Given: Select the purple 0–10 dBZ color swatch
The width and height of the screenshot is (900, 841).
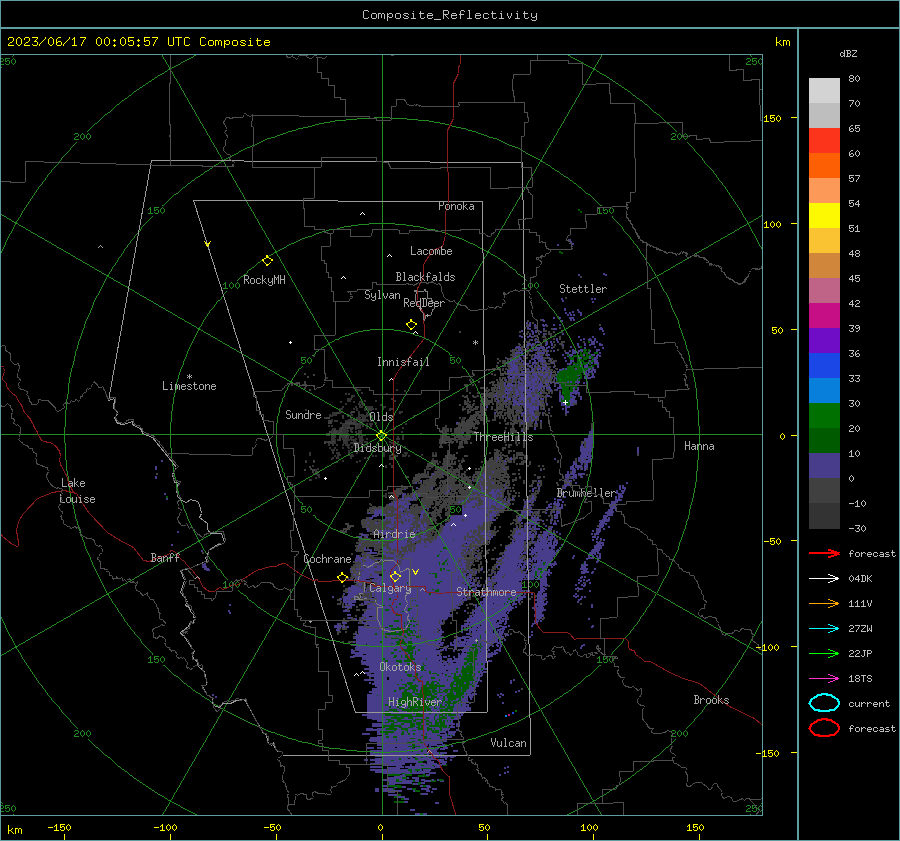Looking at the screenshot, I should (824, 466).
